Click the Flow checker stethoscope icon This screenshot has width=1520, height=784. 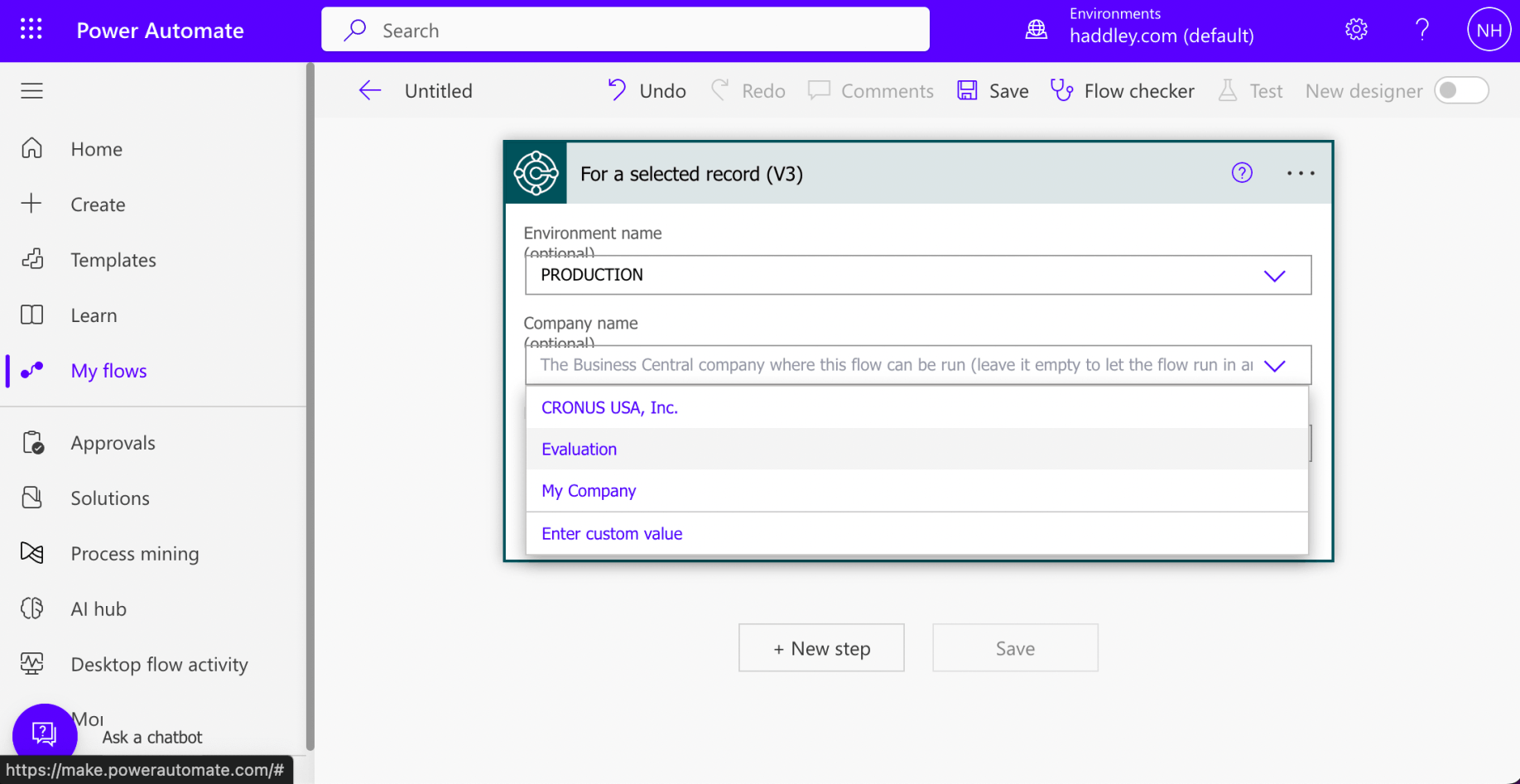tap(1061, 90)
